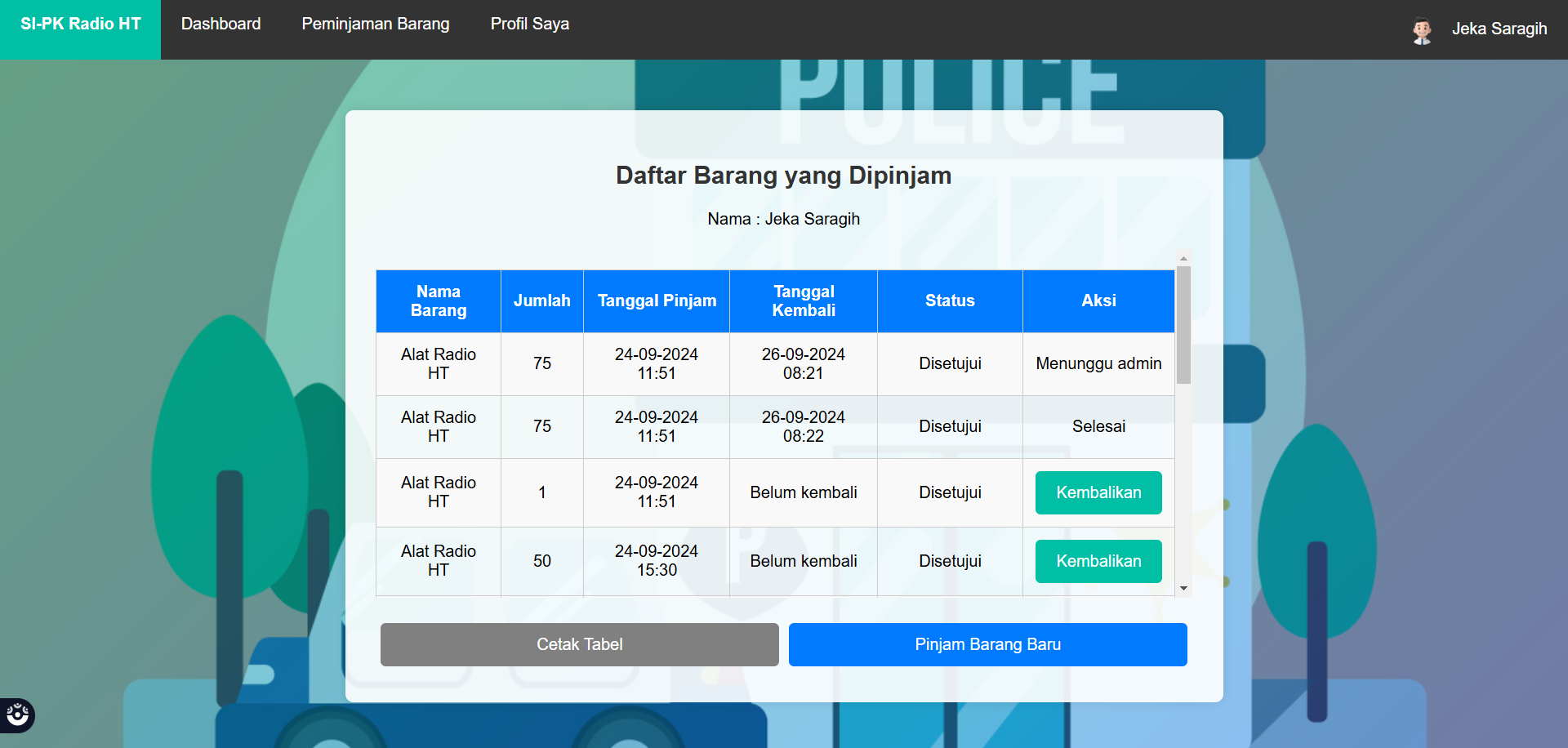1568x748 pixels.
Task: Click return date 26-09-2024 08:22
Action: (x=804, y=427)
